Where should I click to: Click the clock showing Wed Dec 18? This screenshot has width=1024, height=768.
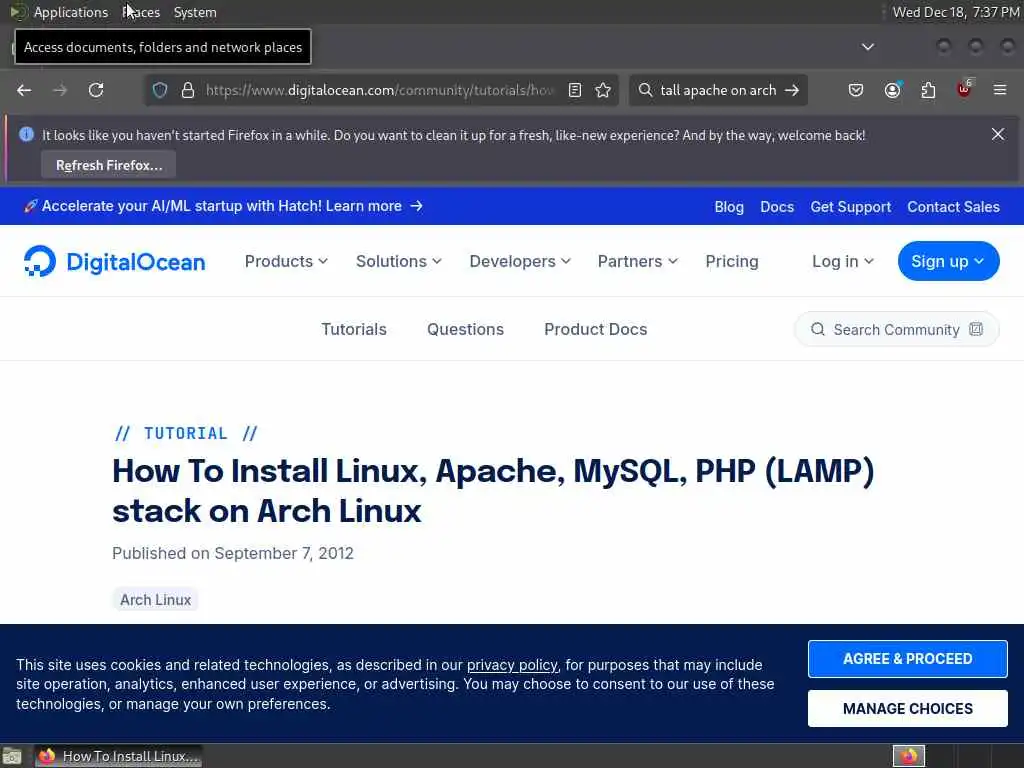pyautogui.click(x=955, y=12)
